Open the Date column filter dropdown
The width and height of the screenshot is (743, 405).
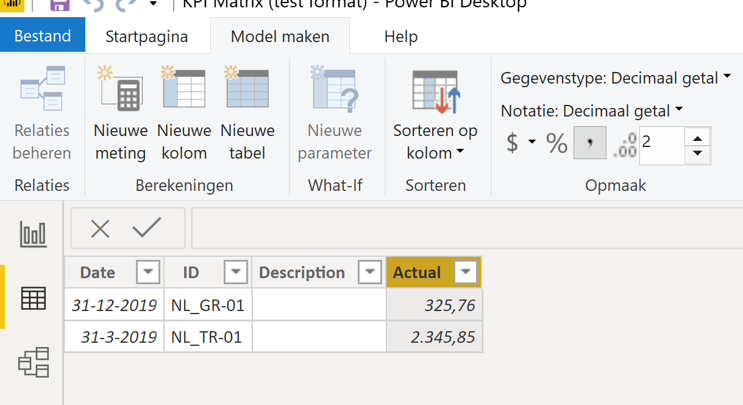pyautogui.click(x=148, y=272)
